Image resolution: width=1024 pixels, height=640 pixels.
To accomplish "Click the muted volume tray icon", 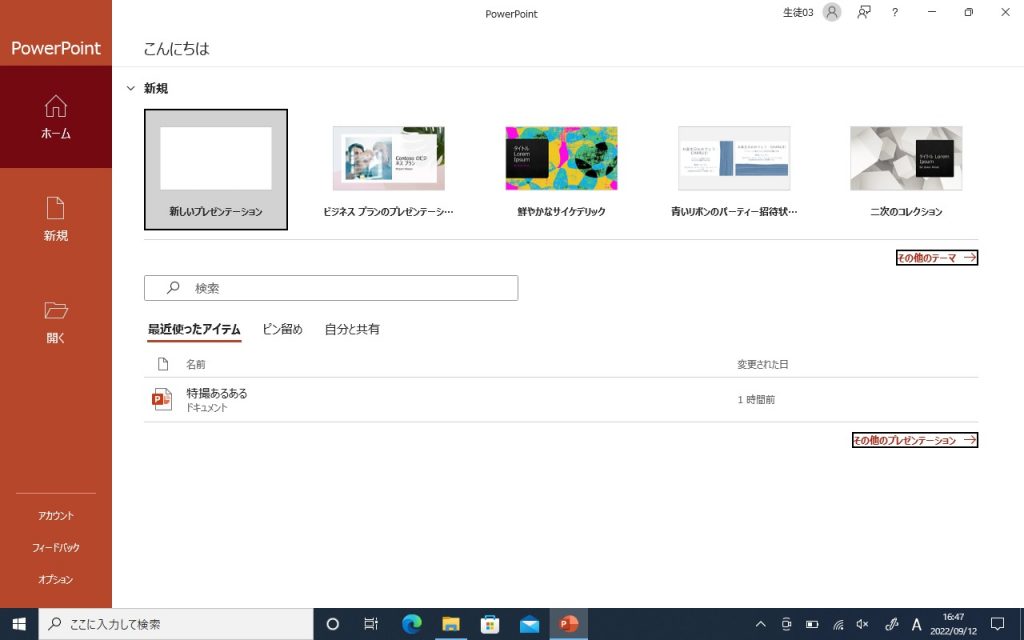I will point(863,624).
